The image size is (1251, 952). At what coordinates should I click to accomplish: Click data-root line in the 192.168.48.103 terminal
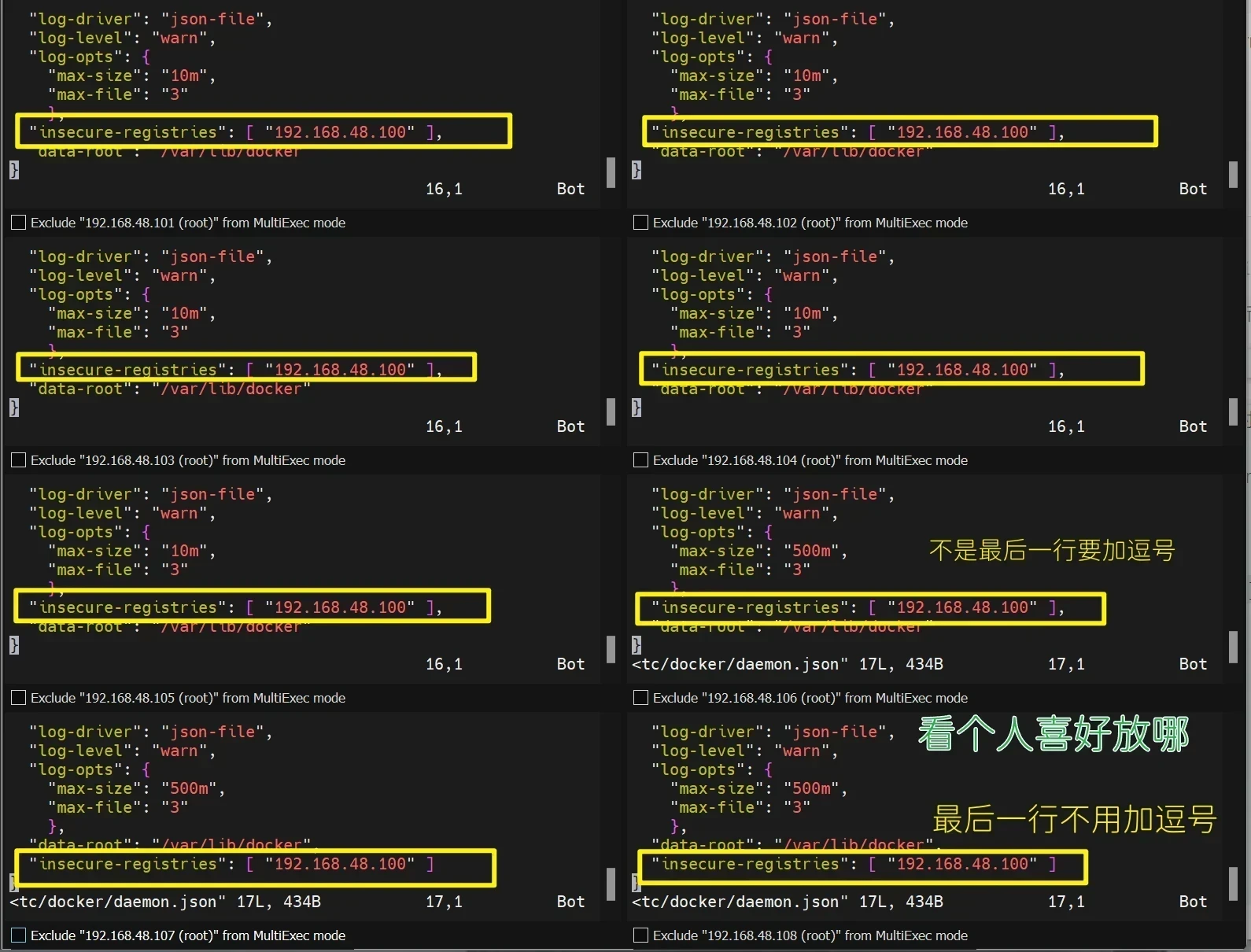[x=169, y=389]
